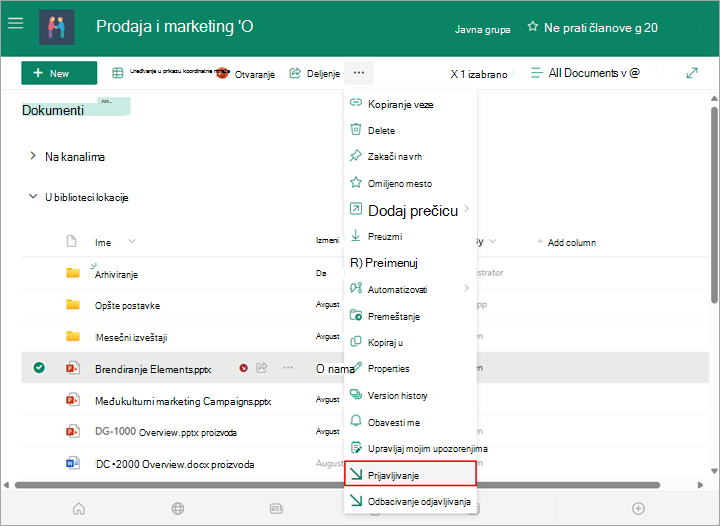Open the Ime column sort dropdown
This screenshot has width=720, height=526.
pyautogui.click(x=132, y=241)
